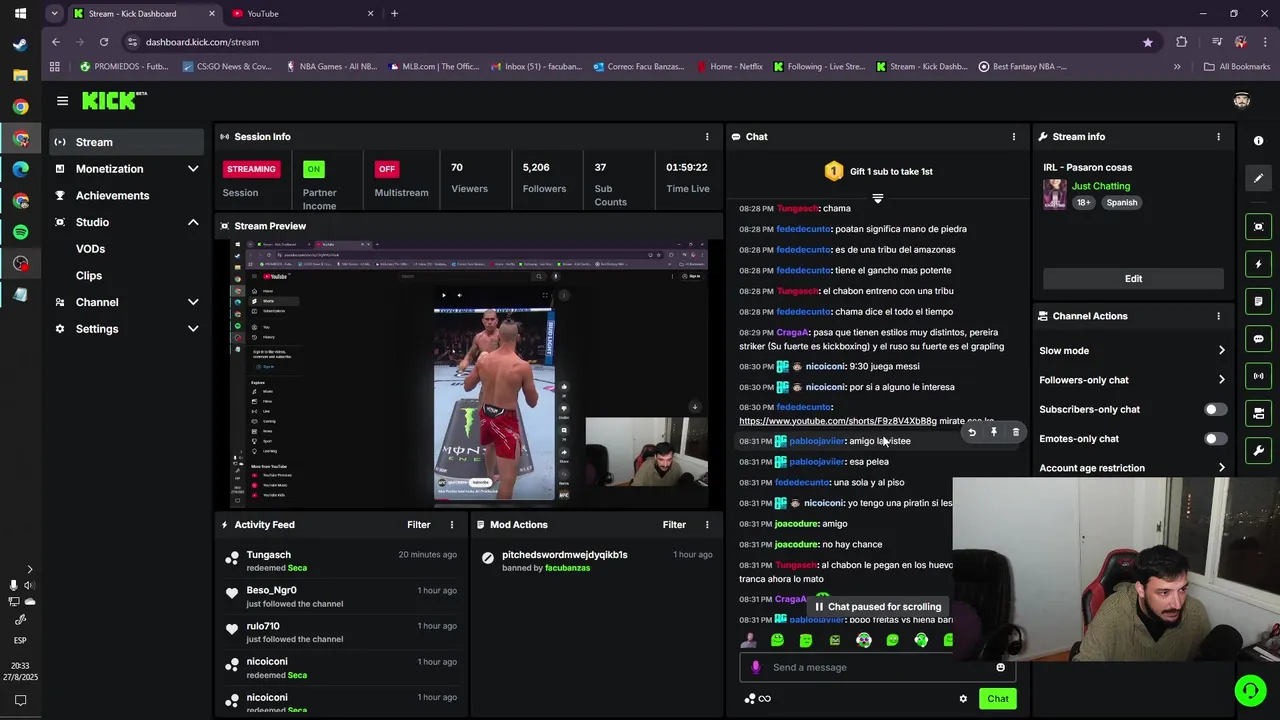Click the Just Chatting category link
Viewport: 1280px width, 720px height.
pyautogui.click(x=1101, y=186)
